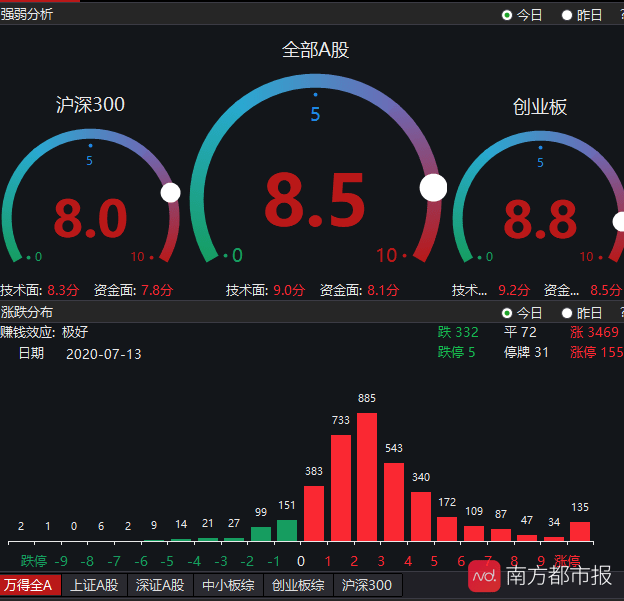624x601 pixels.
Task: Click the 543 bar in the distribution chart
Action: 394,502
